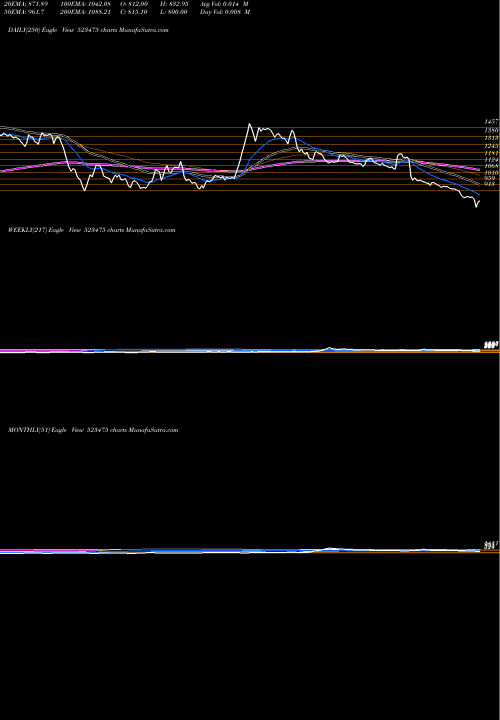Select the close price C value
The width and height of the screenshot is (500, 720).
coord(134,12)
